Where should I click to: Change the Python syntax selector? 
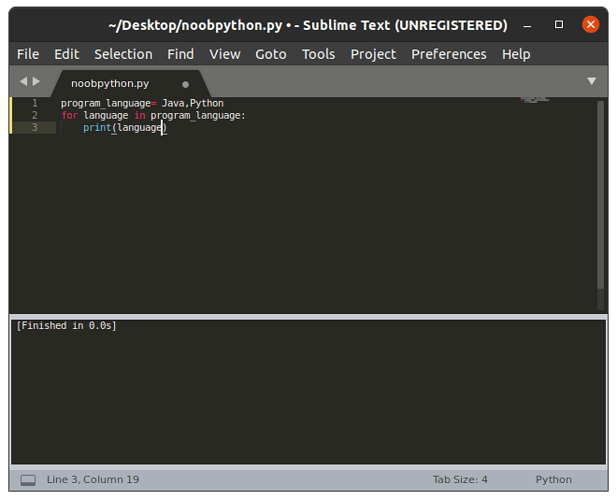[554, 480]
